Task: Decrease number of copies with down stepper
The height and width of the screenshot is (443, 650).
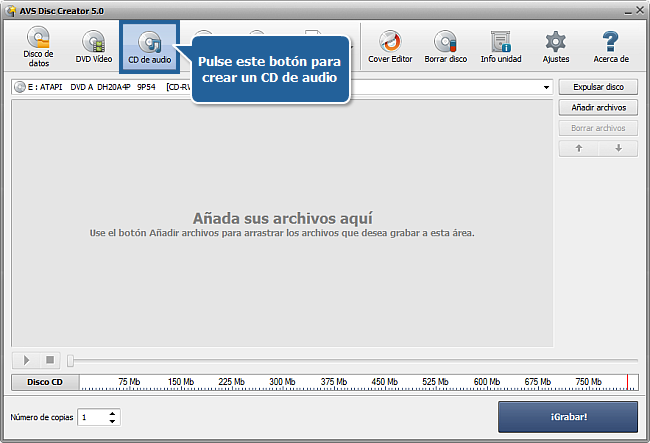Action: (x=112, y=421)
